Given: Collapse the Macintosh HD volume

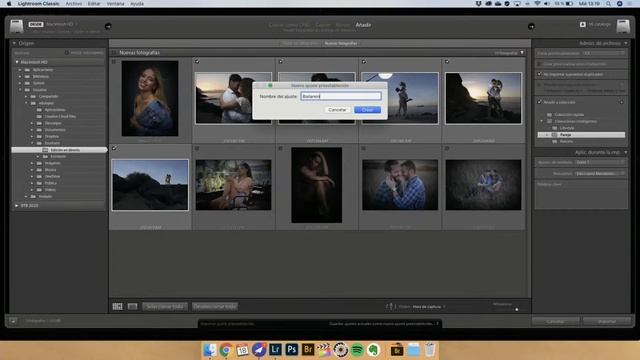Looking at the screenshot, I should click(17, 62).
